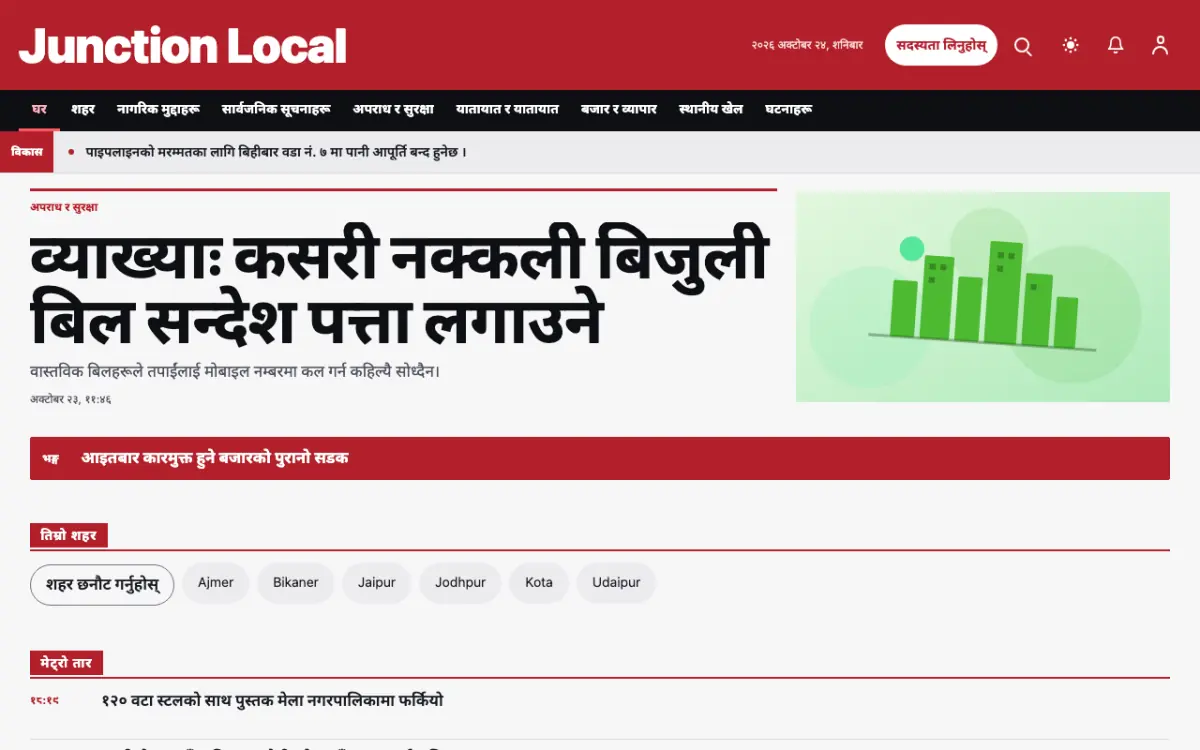Open the green buildings story thumbnail
The width and height of the screenshot is (1200, 750).
(x=983, y=297)
